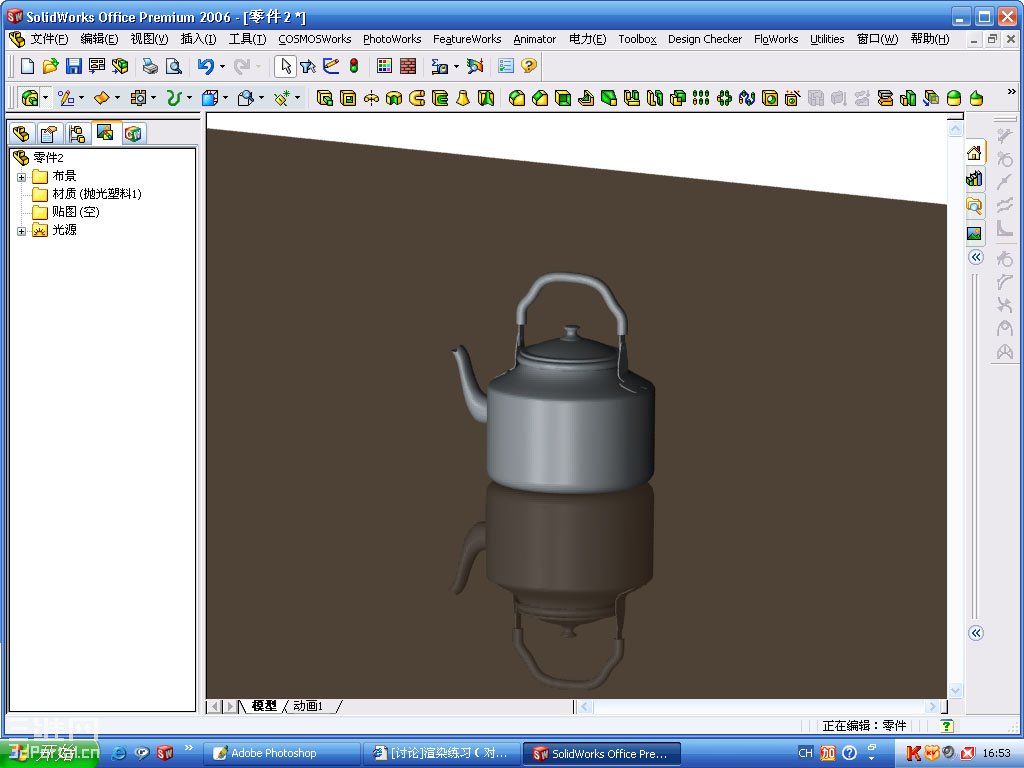
Task: Open File Explorer tab in task pane
Action: point(974,206)
